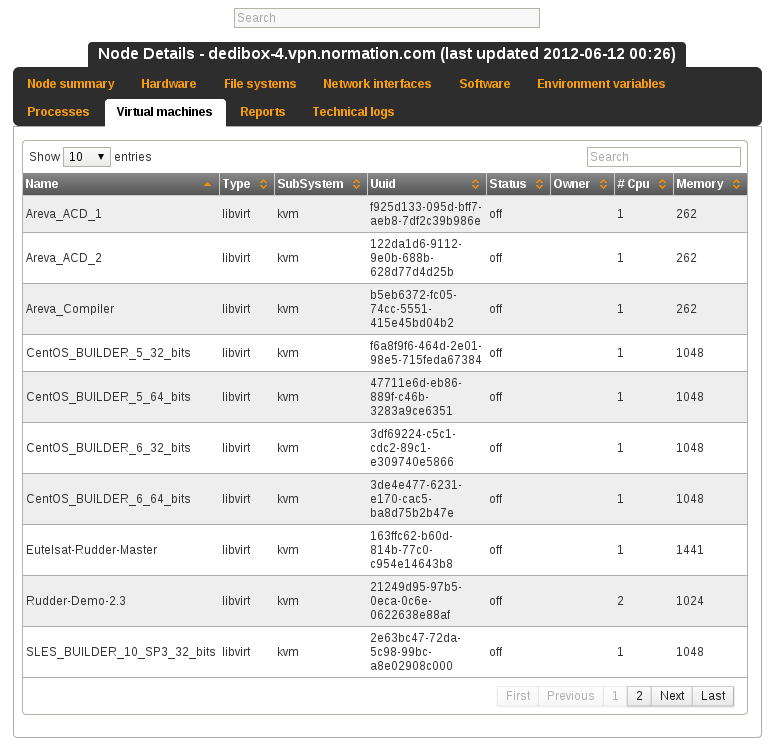
Task: Click the Uuid starting with 21249d95
Action: click(416, 601)
